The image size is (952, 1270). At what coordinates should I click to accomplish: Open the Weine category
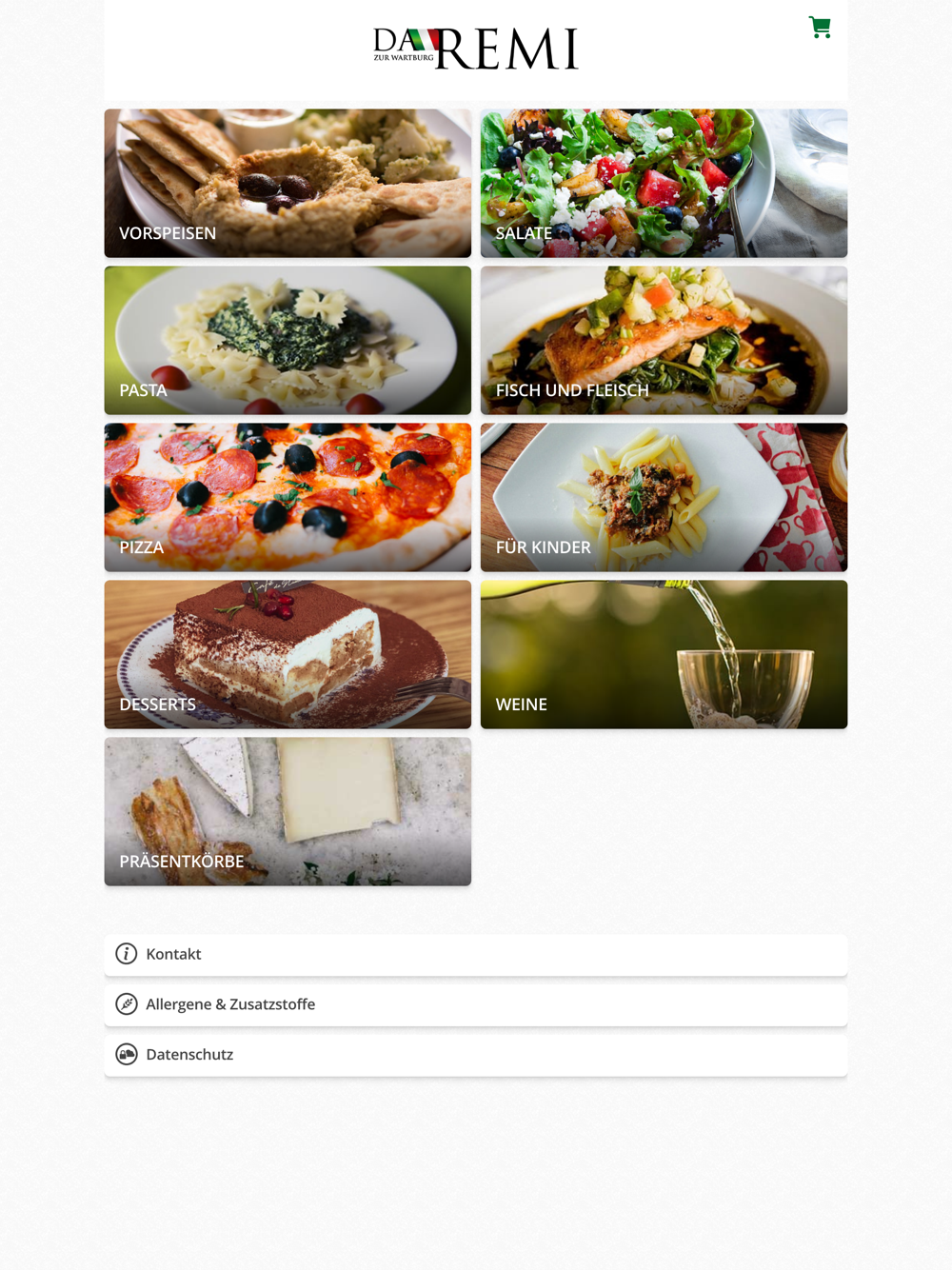664,654
